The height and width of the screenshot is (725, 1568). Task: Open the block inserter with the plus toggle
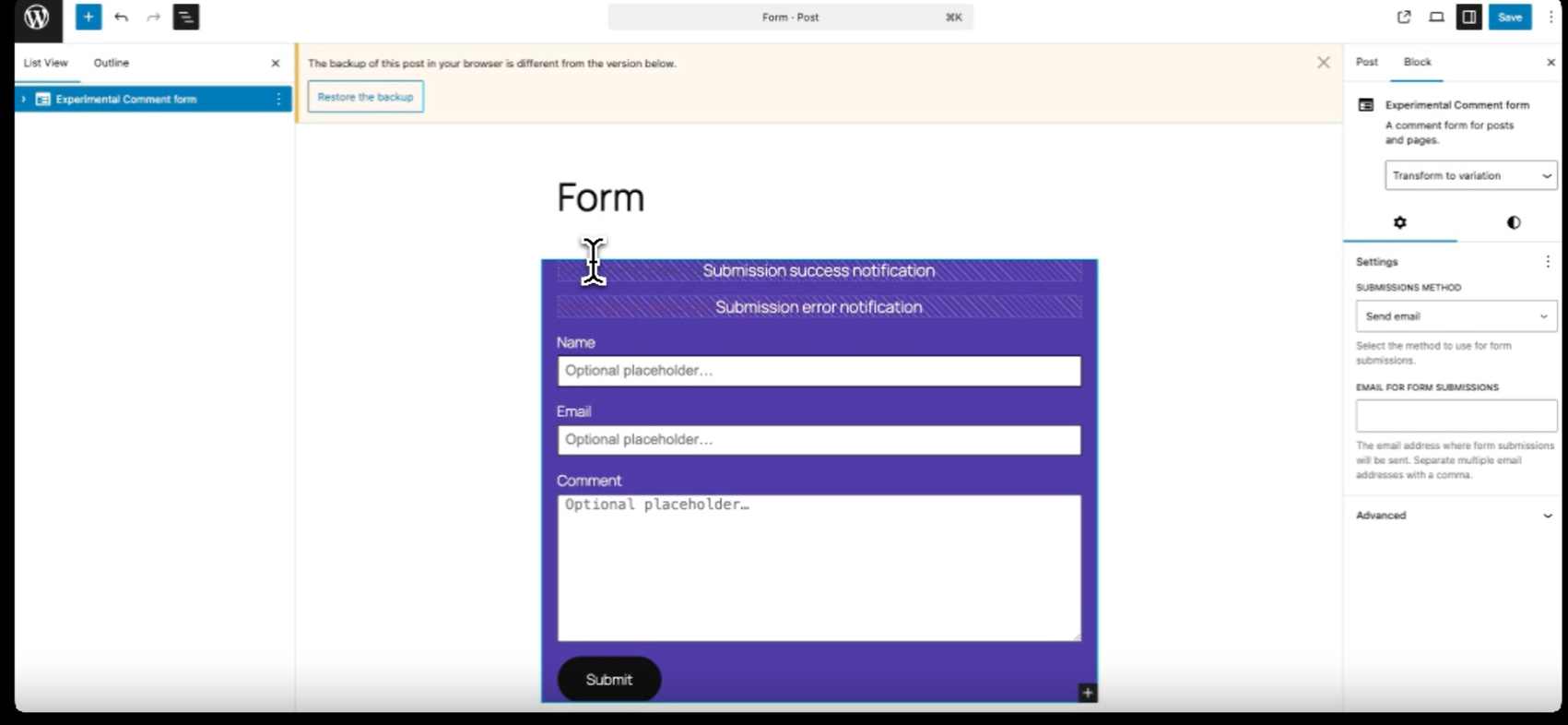[88, 17]
